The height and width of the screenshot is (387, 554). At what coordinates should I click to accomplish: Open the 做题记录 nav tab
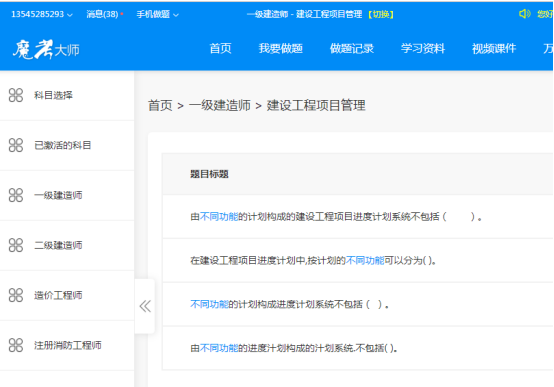(x=352, y=48)
